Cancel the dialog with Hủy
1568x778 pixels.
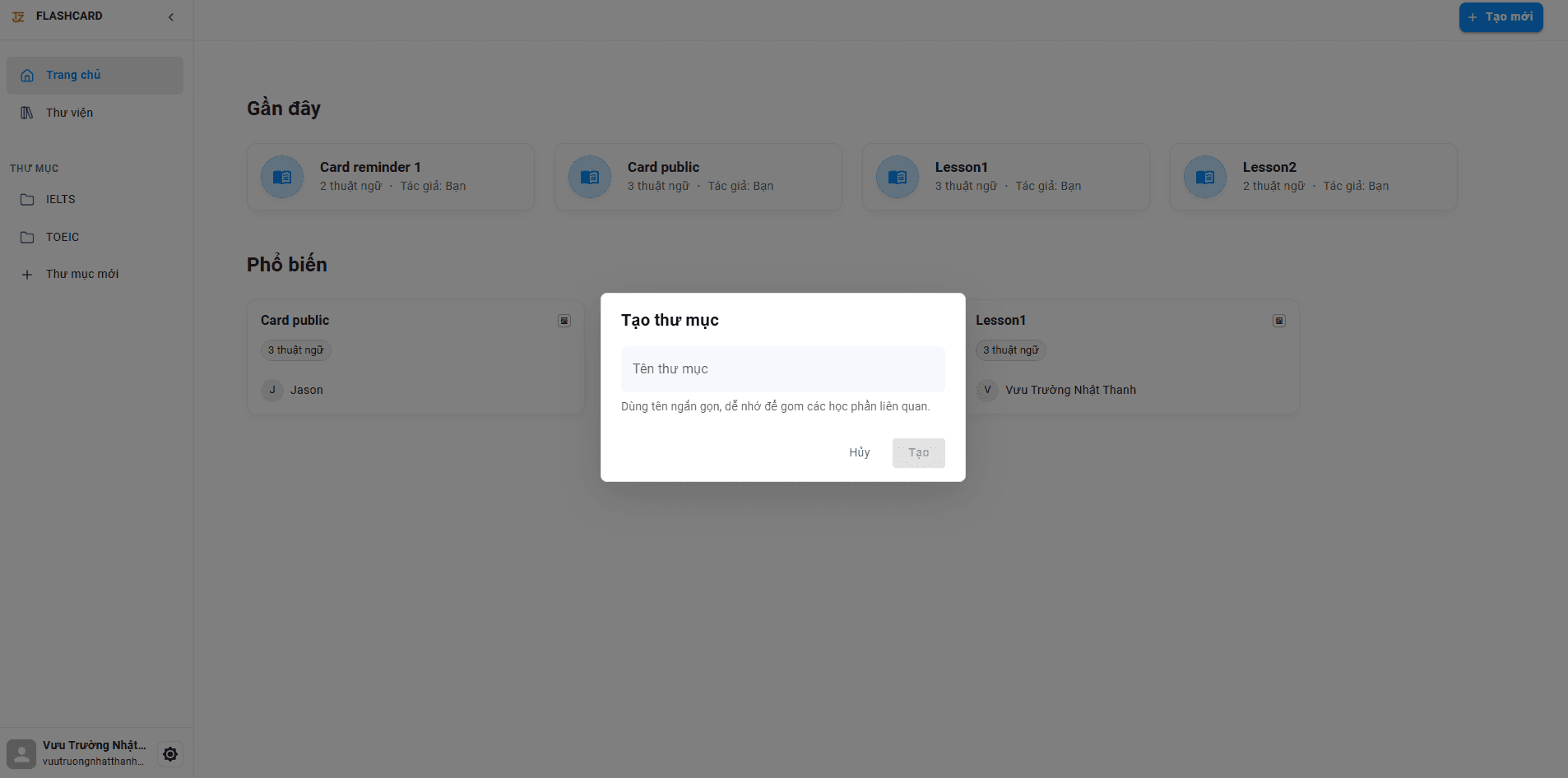tap(859, 453)
